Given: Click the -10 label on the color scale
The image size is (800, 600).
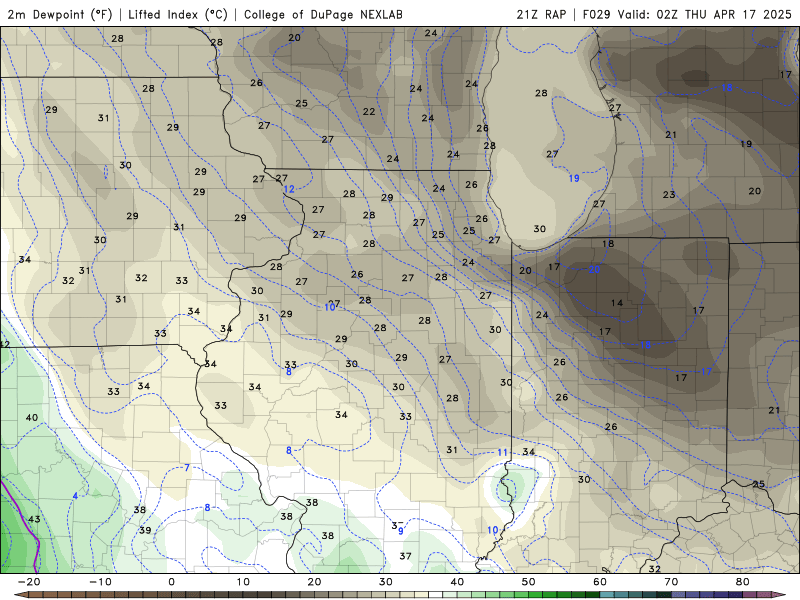Looking at the screenshot, I should tap(100, 582).
